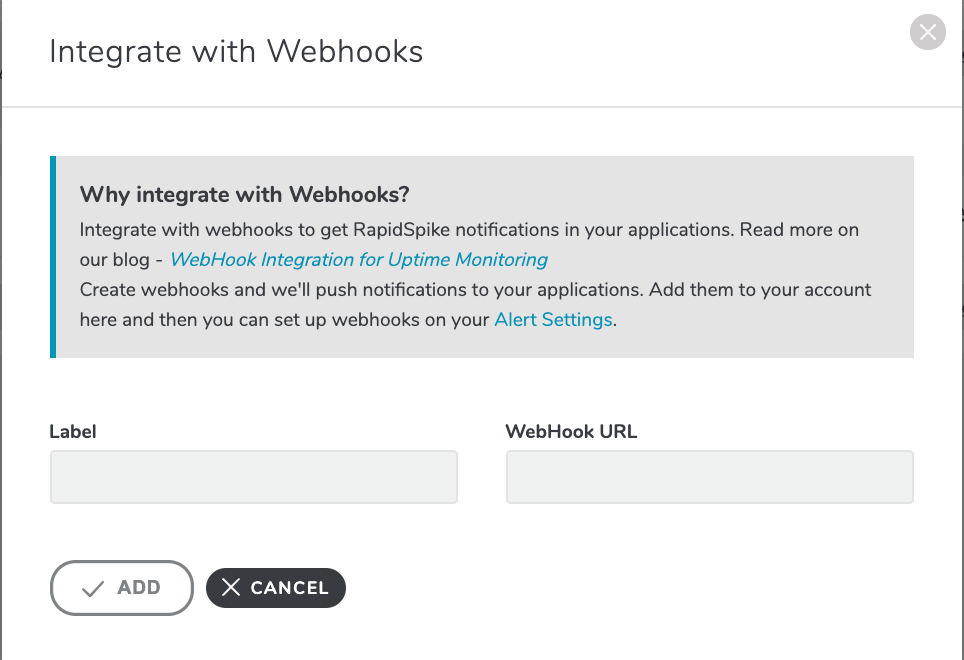The width and height of the screenshot is (964, 660).
Task: Click the "CANCEL" text label
Action: (x=290, y=588)
